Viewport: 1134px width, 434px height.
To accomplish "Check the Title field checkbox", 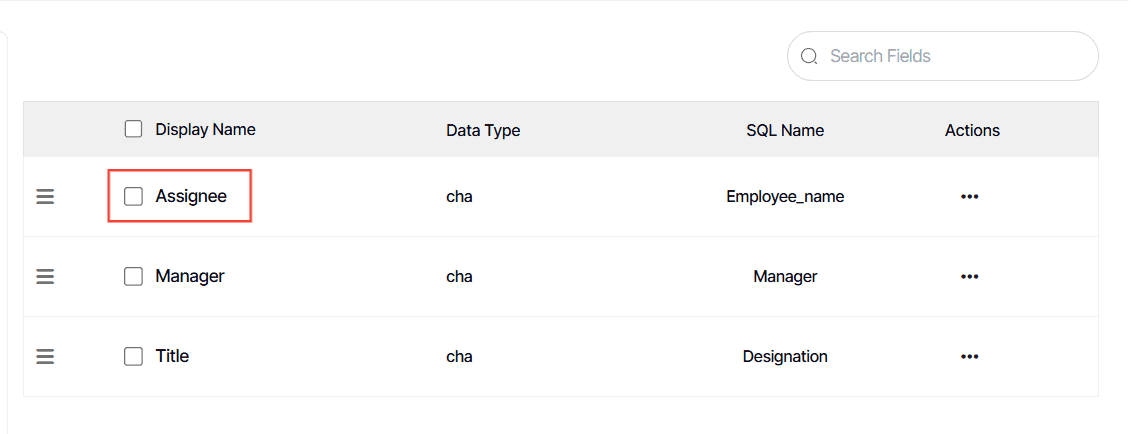I will [x=133, y=357].
